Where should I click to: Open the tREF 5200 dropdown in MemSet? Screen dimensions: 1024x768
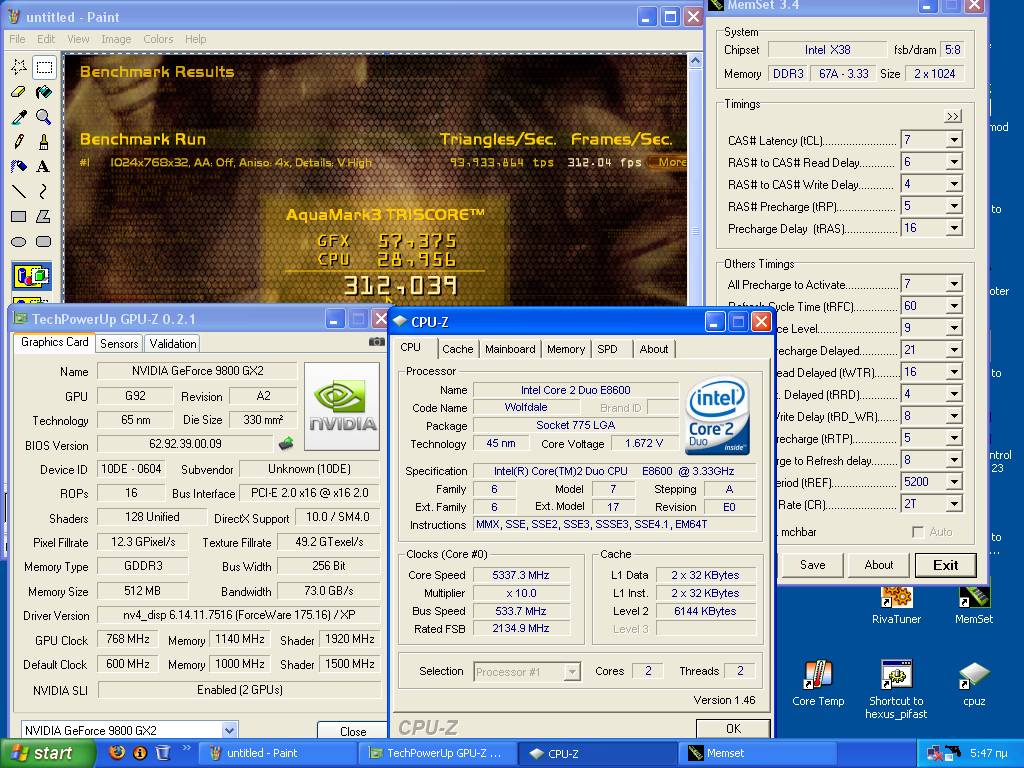(x=954, y=483)
